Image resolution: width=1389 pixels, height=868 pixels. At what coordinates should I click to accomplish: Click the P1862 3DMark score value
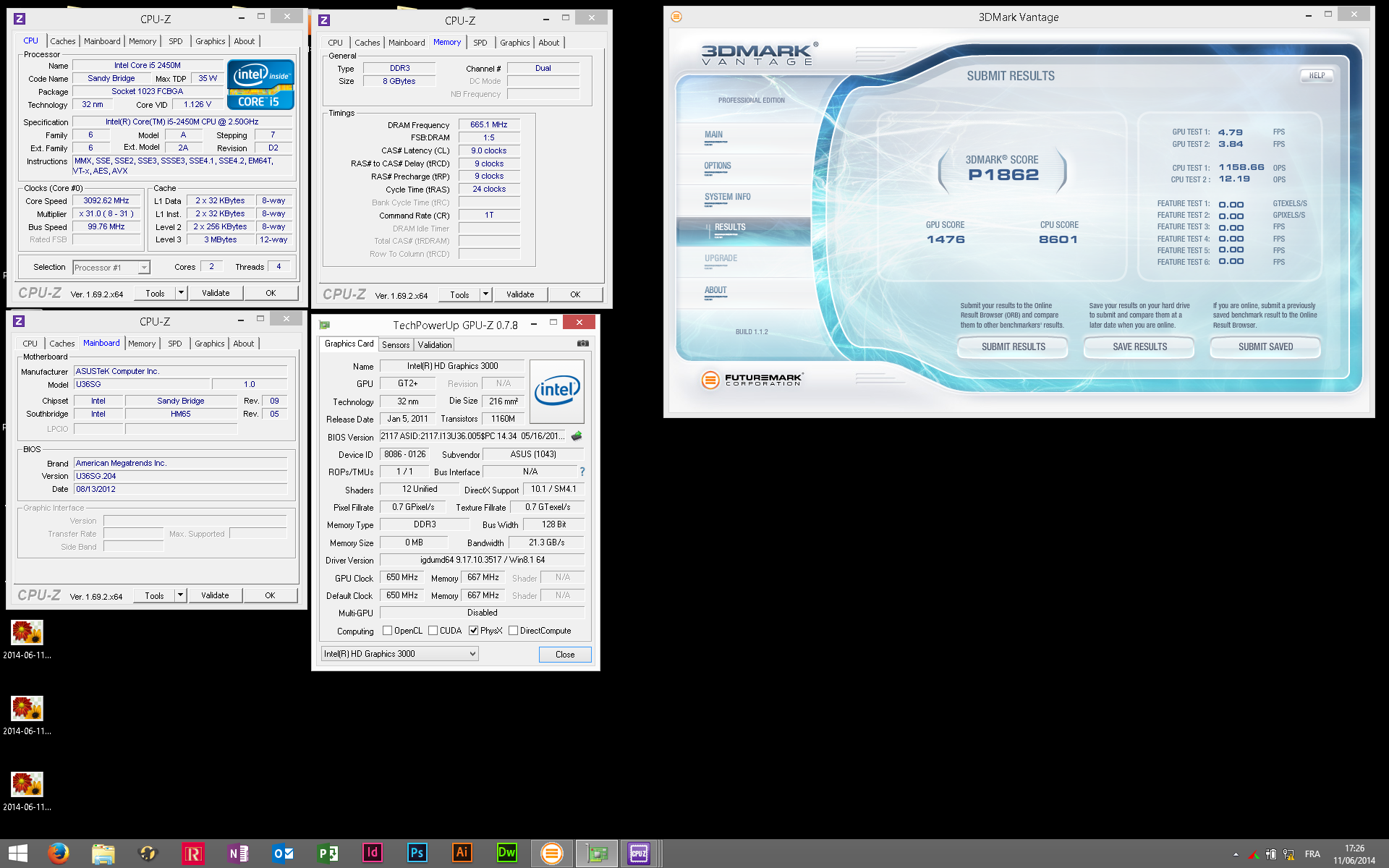(1003, 175)
